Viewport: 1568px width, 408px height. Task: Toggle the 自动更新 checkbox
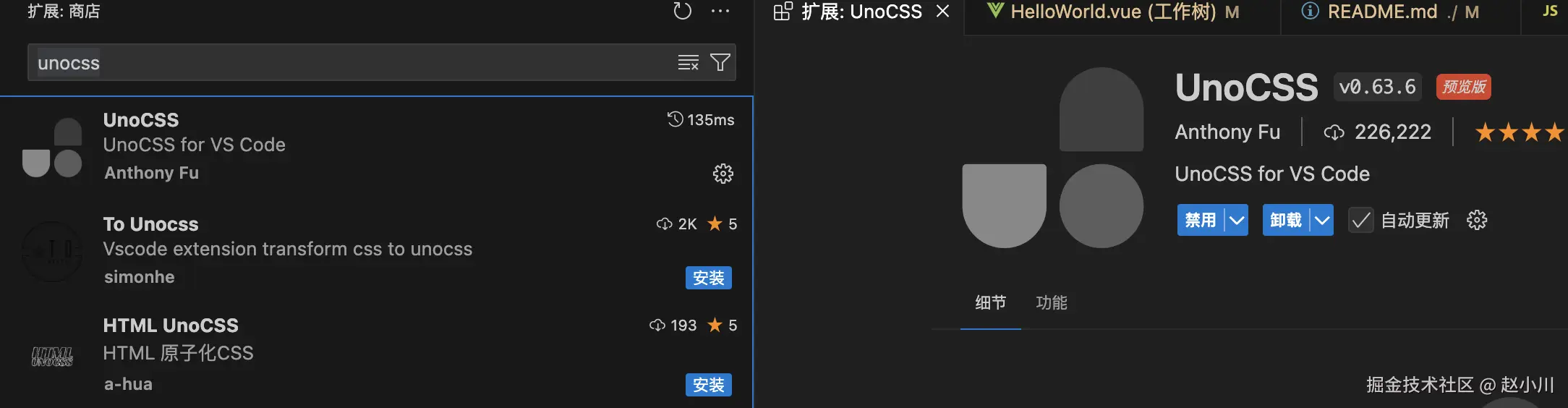(1360, 220)
